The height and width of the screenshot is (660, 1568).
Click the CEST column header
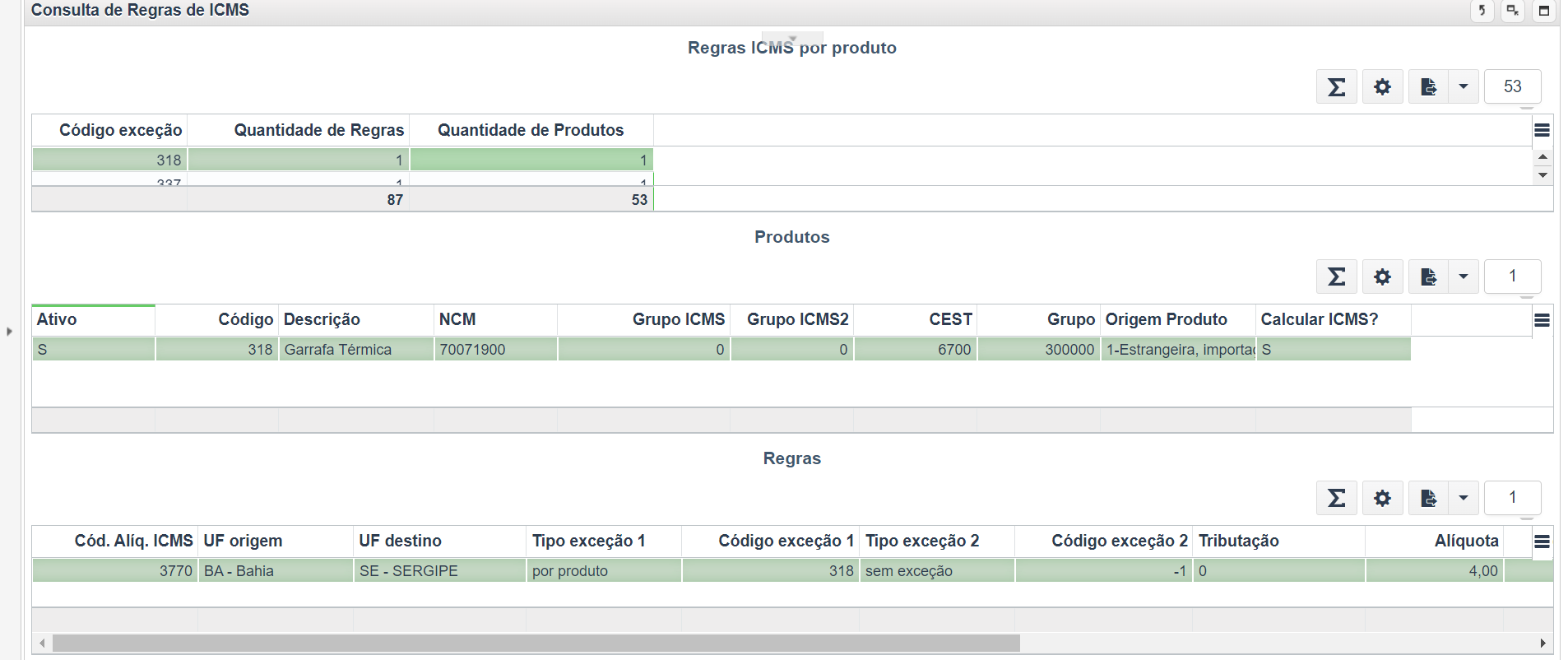(x=916, y=320)
